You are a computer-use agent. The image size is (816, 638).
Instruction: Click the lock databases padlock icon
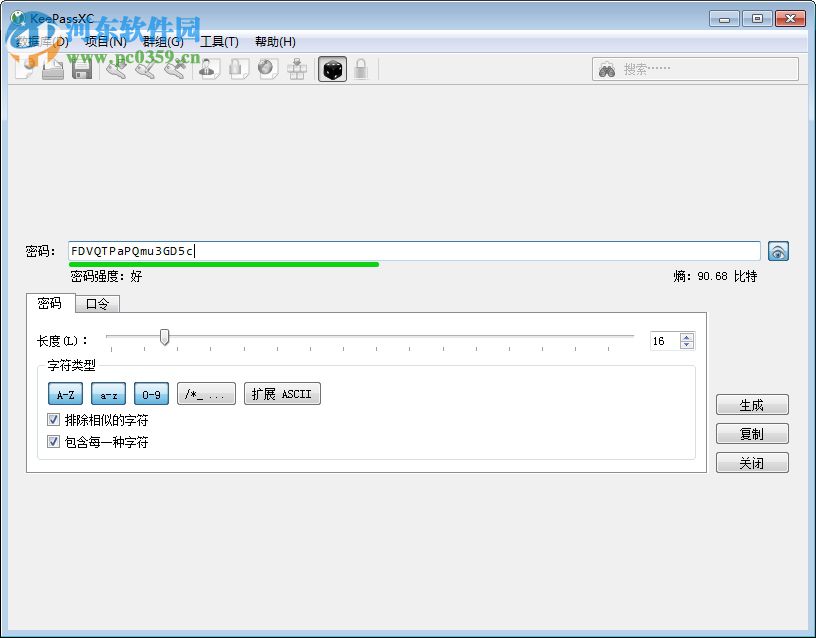click(361, 69)
